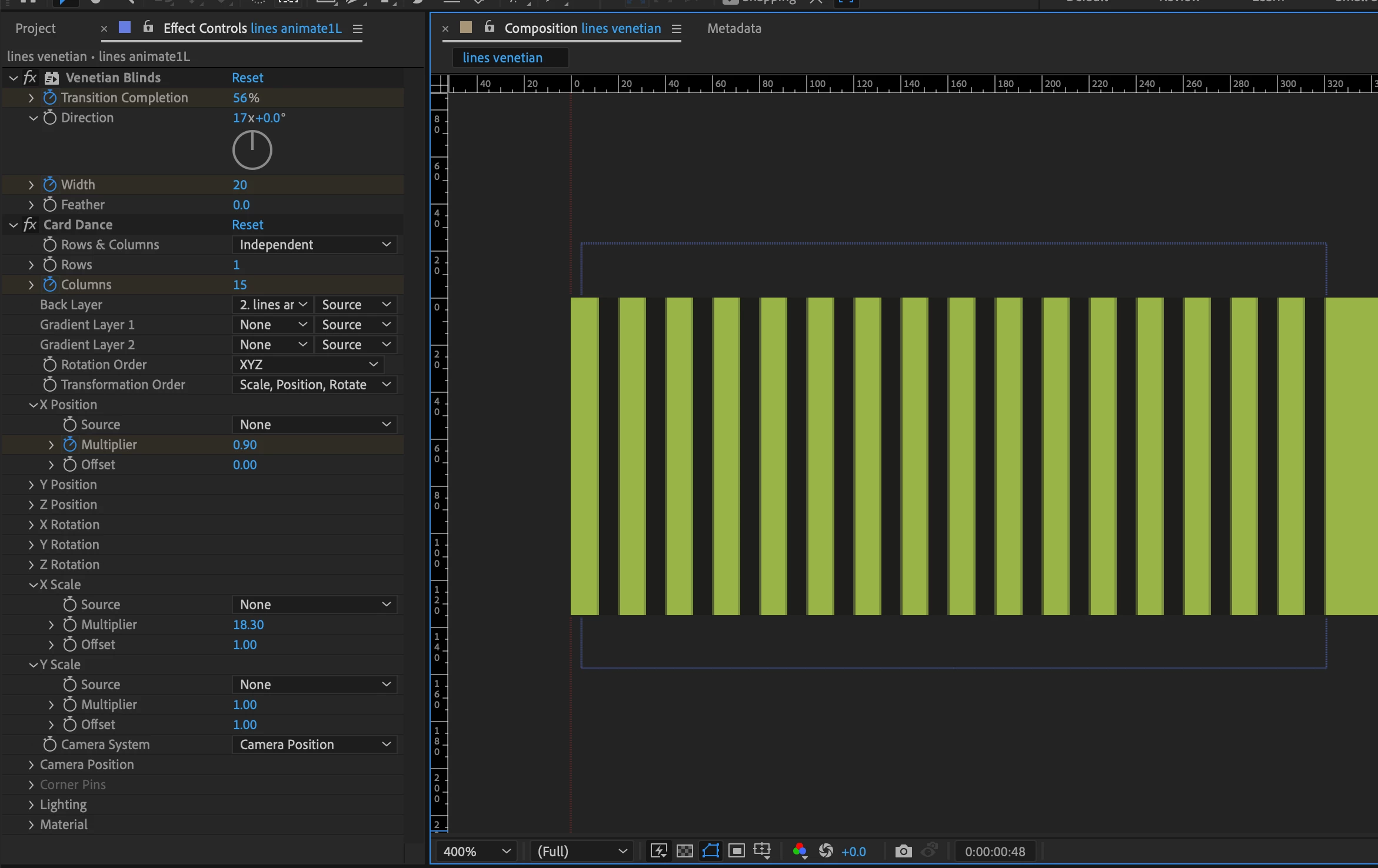1378x868 pixels.
Task: Click the reset exposure aperture icon
Action: [826, 851]
